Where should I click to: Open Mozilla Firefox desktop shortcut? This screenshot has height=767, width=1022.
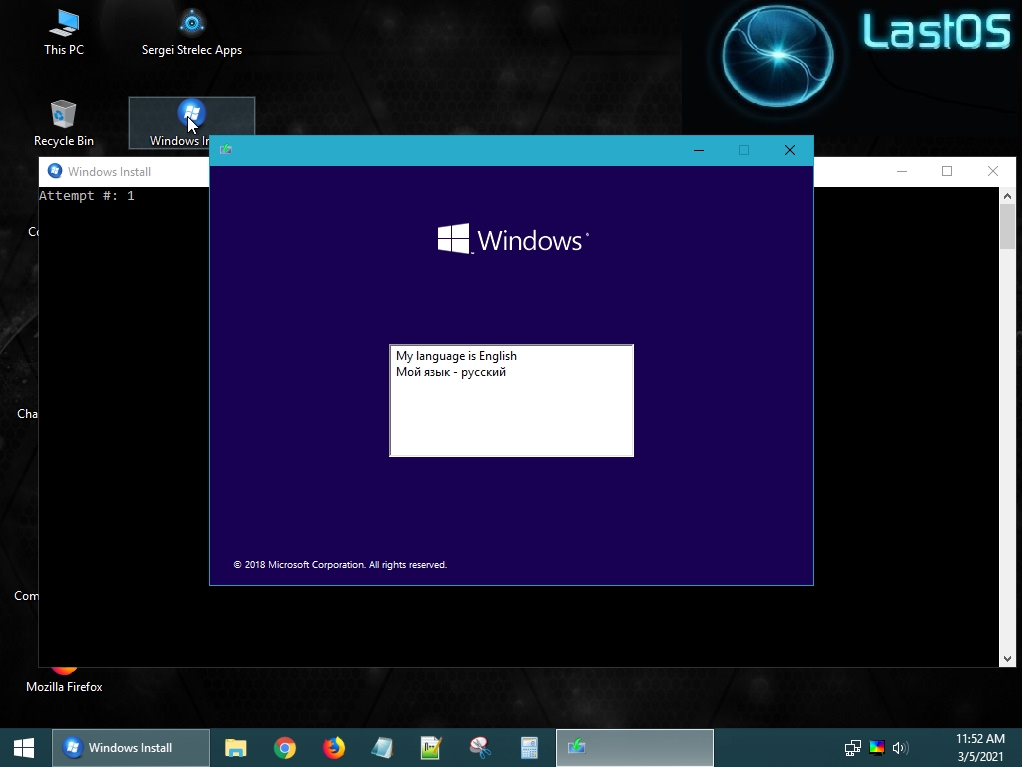click(64, 681)
